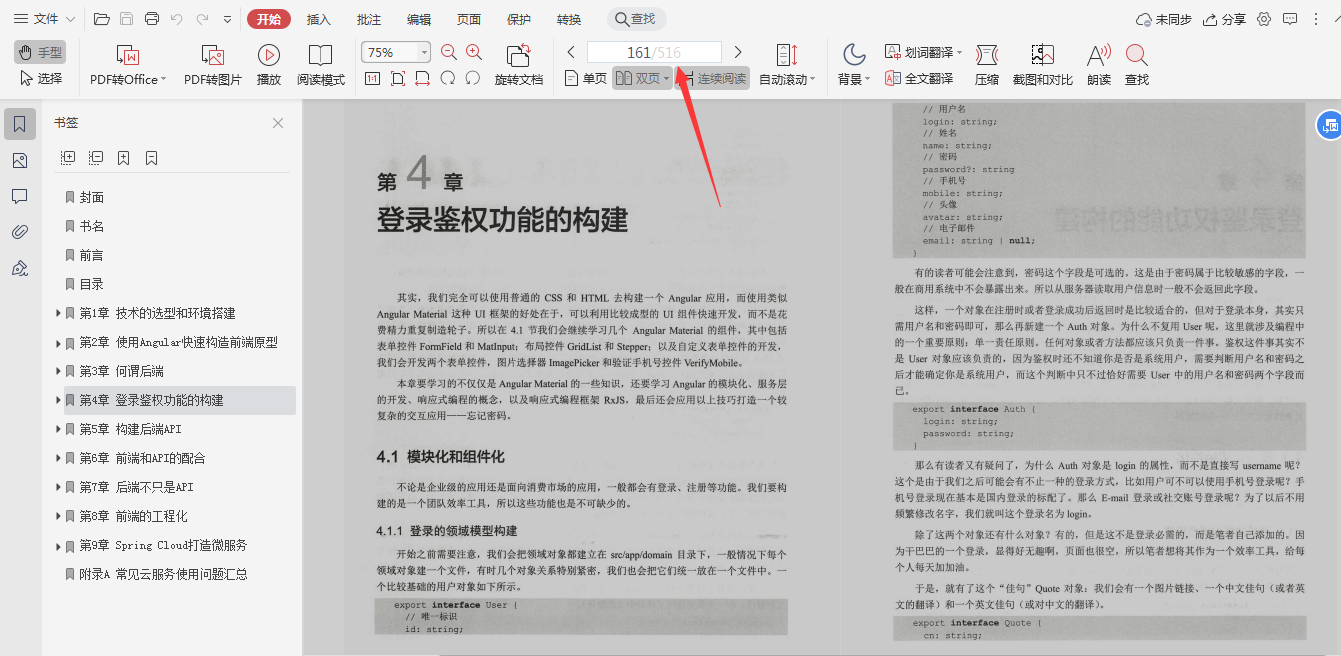
Task: Open thumbnail panel in left sidebar
Action: (19, 160)
